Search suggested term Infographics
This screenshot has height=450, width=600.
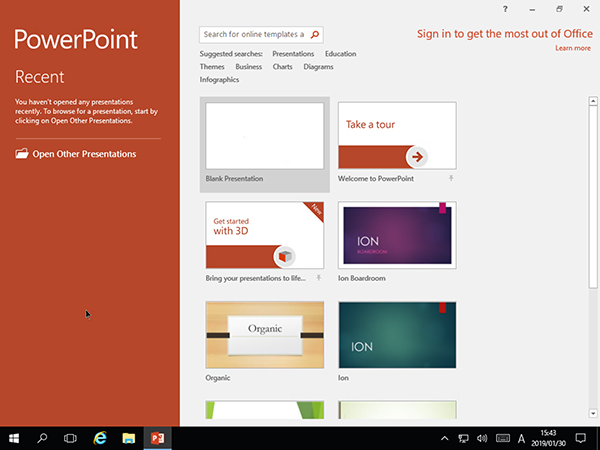click(219, 80)
